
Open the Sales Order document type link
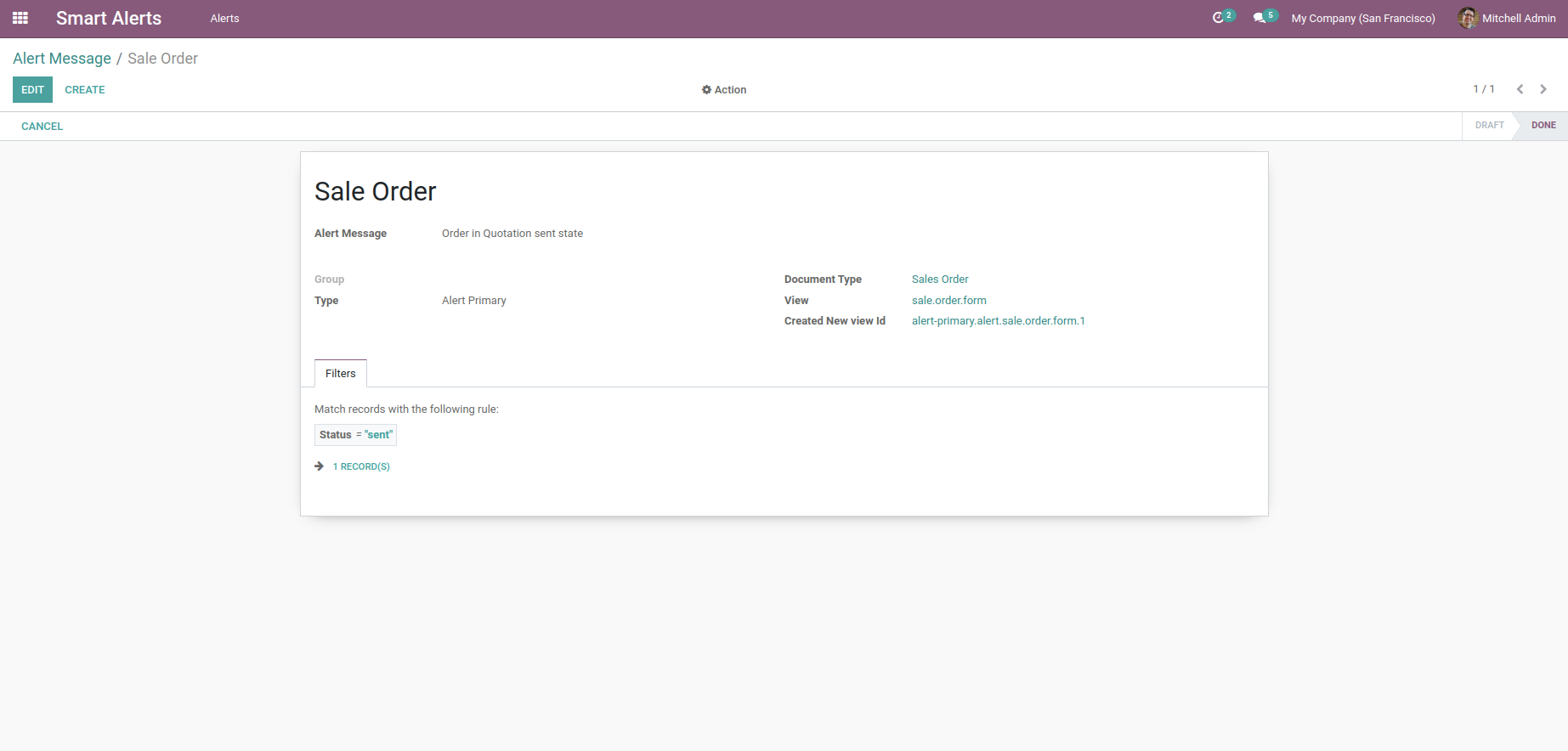point(940,280)
